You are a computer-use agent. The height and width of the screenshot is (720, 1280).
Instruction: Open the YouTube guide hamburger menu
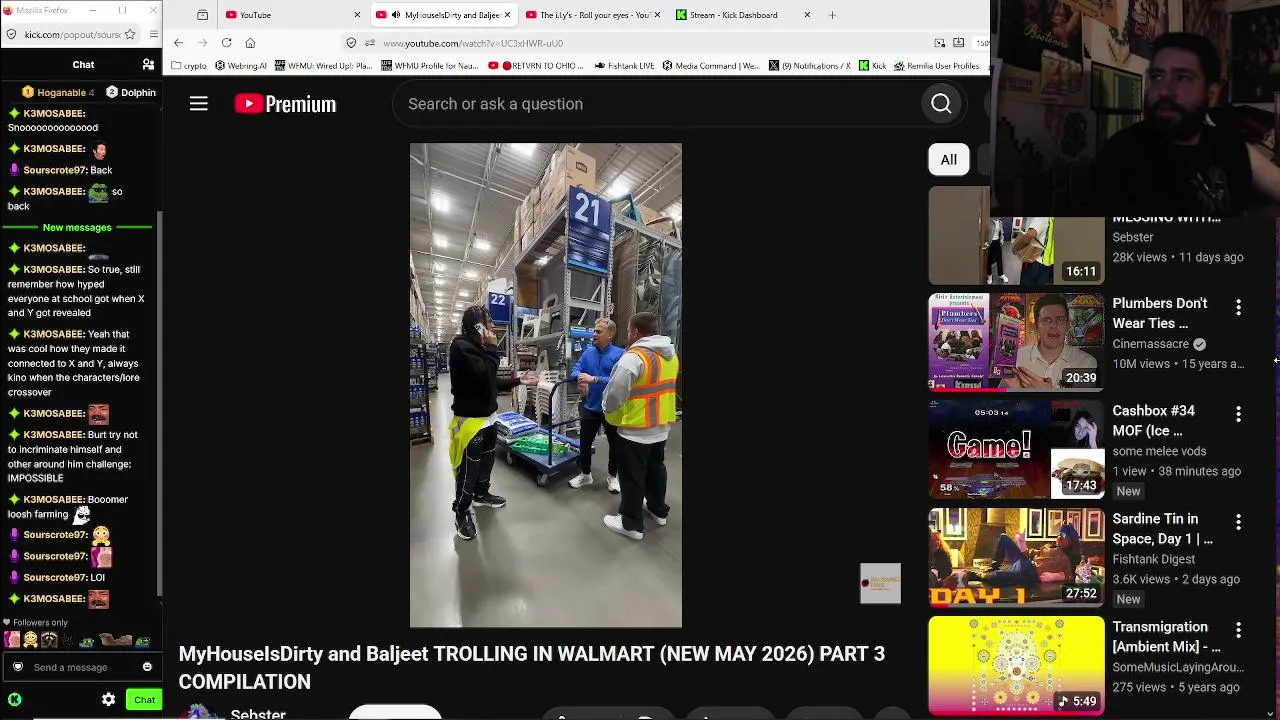pos(199,104)
